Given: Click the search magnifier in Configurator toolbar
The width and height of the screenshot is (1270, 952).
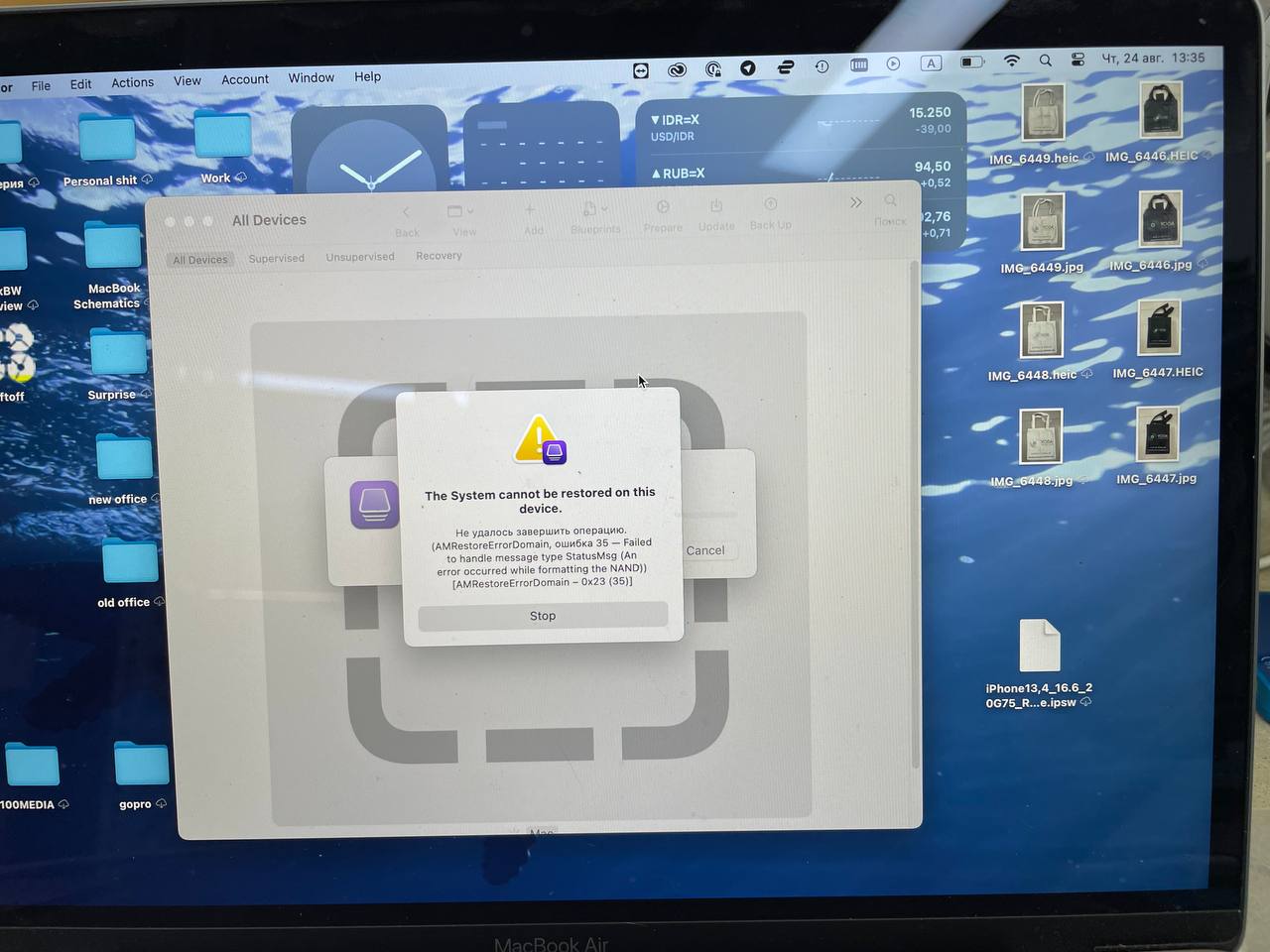Looking at the screenshot, I should tap(890, 201).
